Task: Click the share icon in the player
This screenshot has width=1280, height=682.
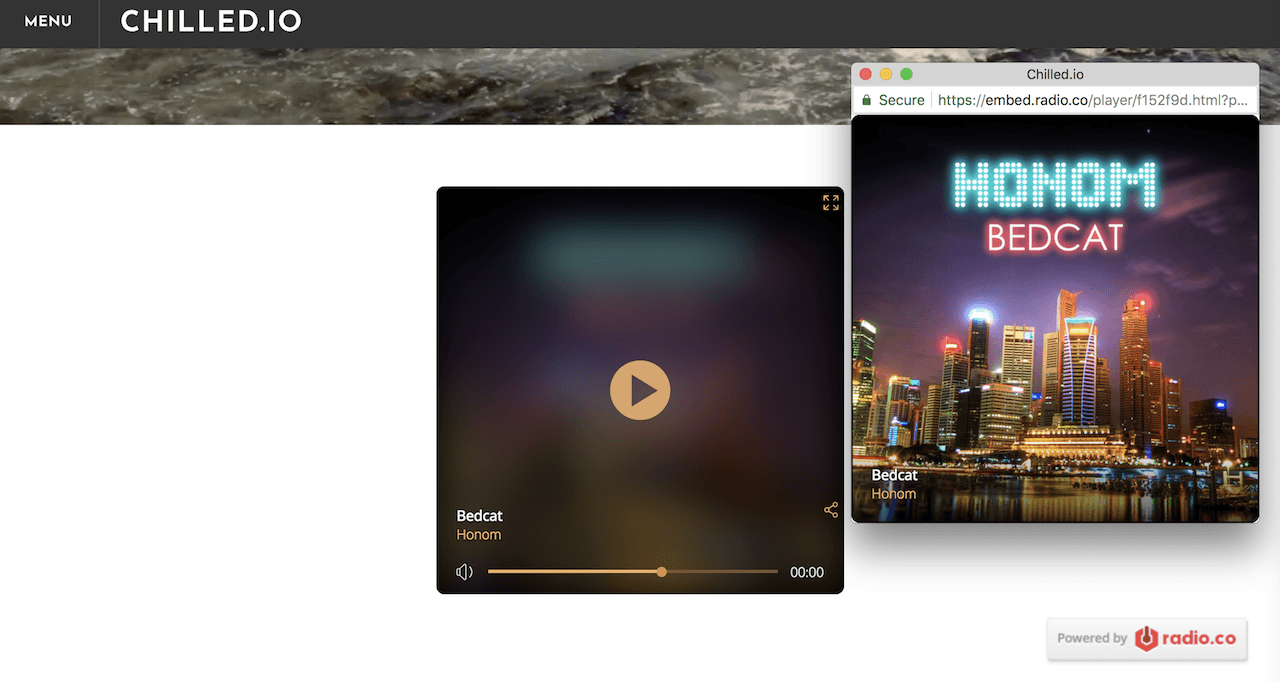Action: tap(830, 510)
